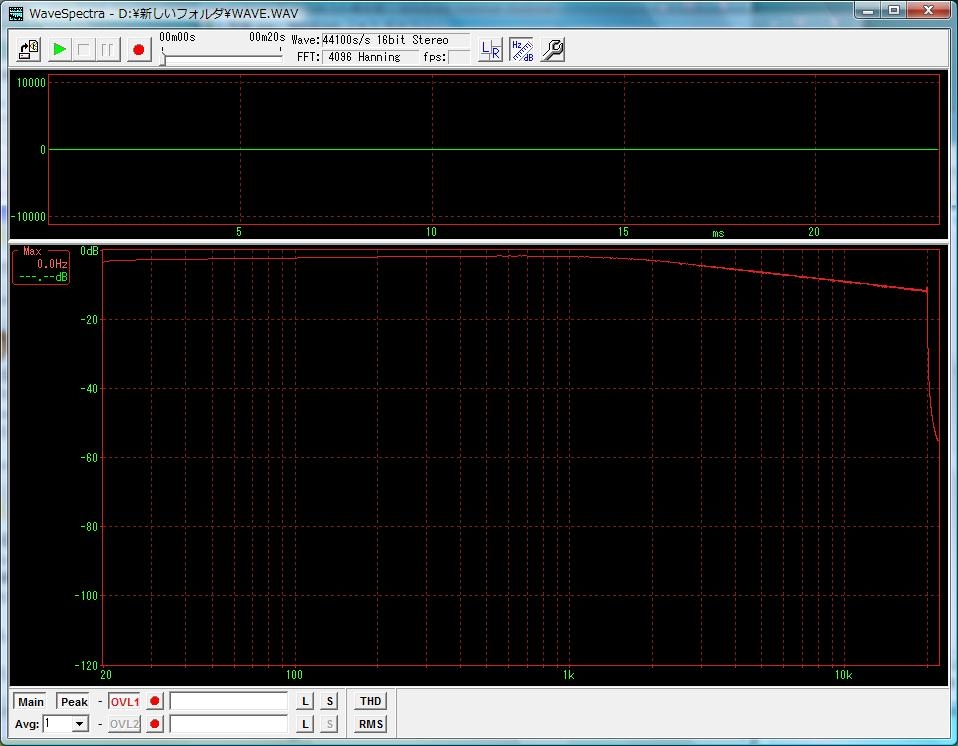Record overlay 2 with its red dot button

(x=155, y=724)
